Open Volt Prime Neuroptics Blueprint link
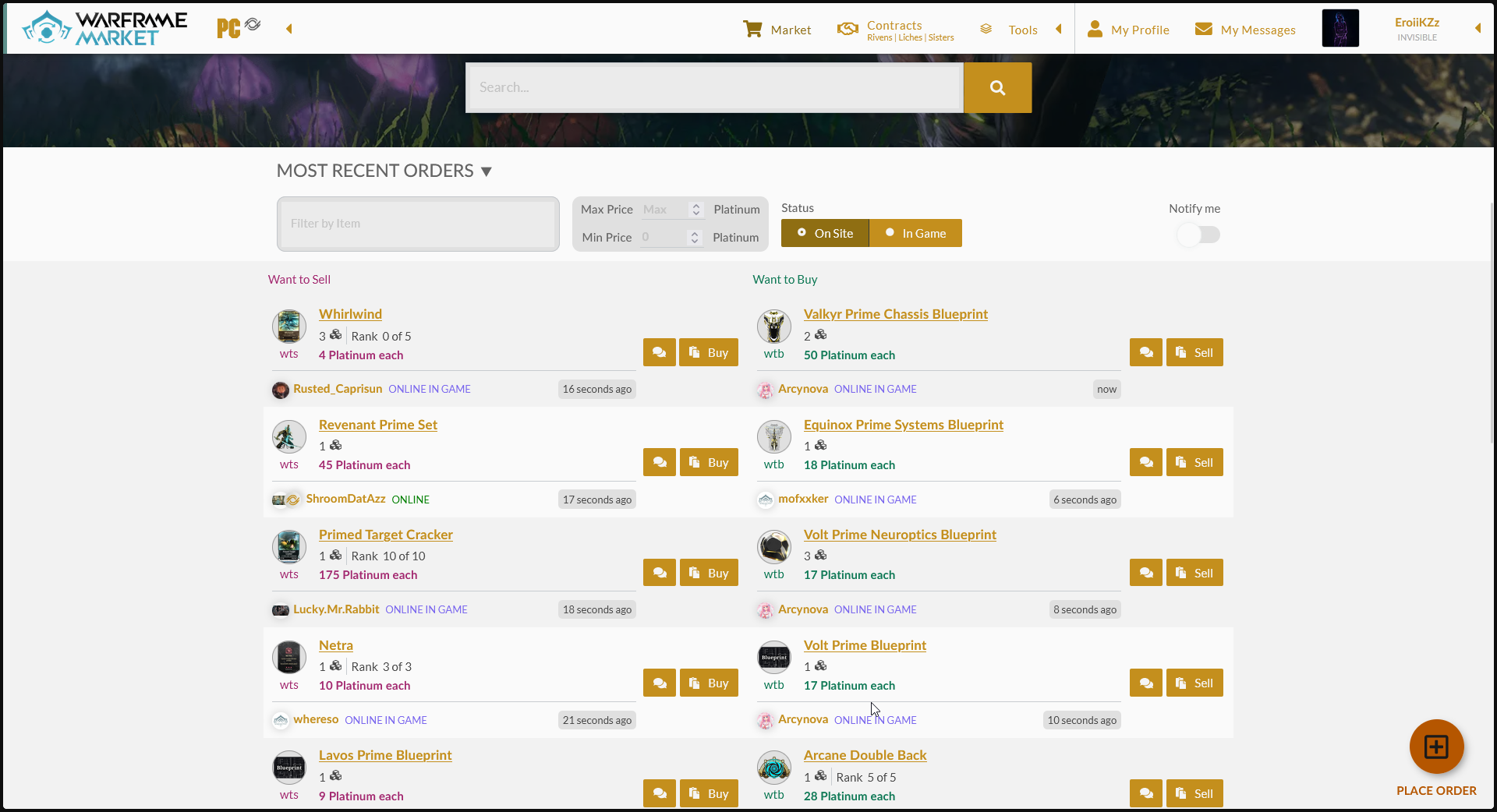The width and height of the screenshot is (1497, 812). 900,535
